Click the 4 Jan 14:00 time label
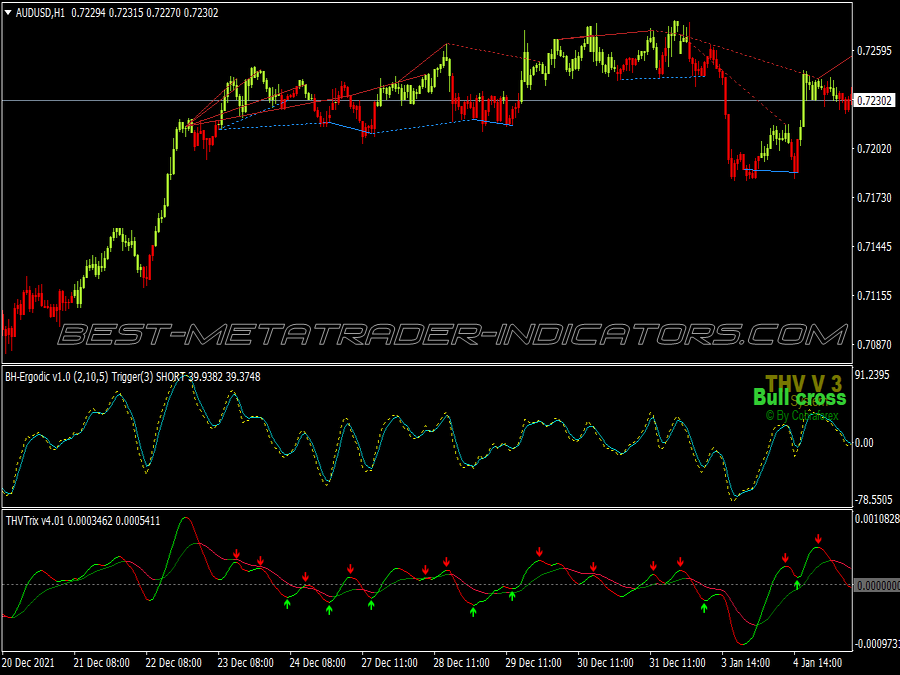 818,663
